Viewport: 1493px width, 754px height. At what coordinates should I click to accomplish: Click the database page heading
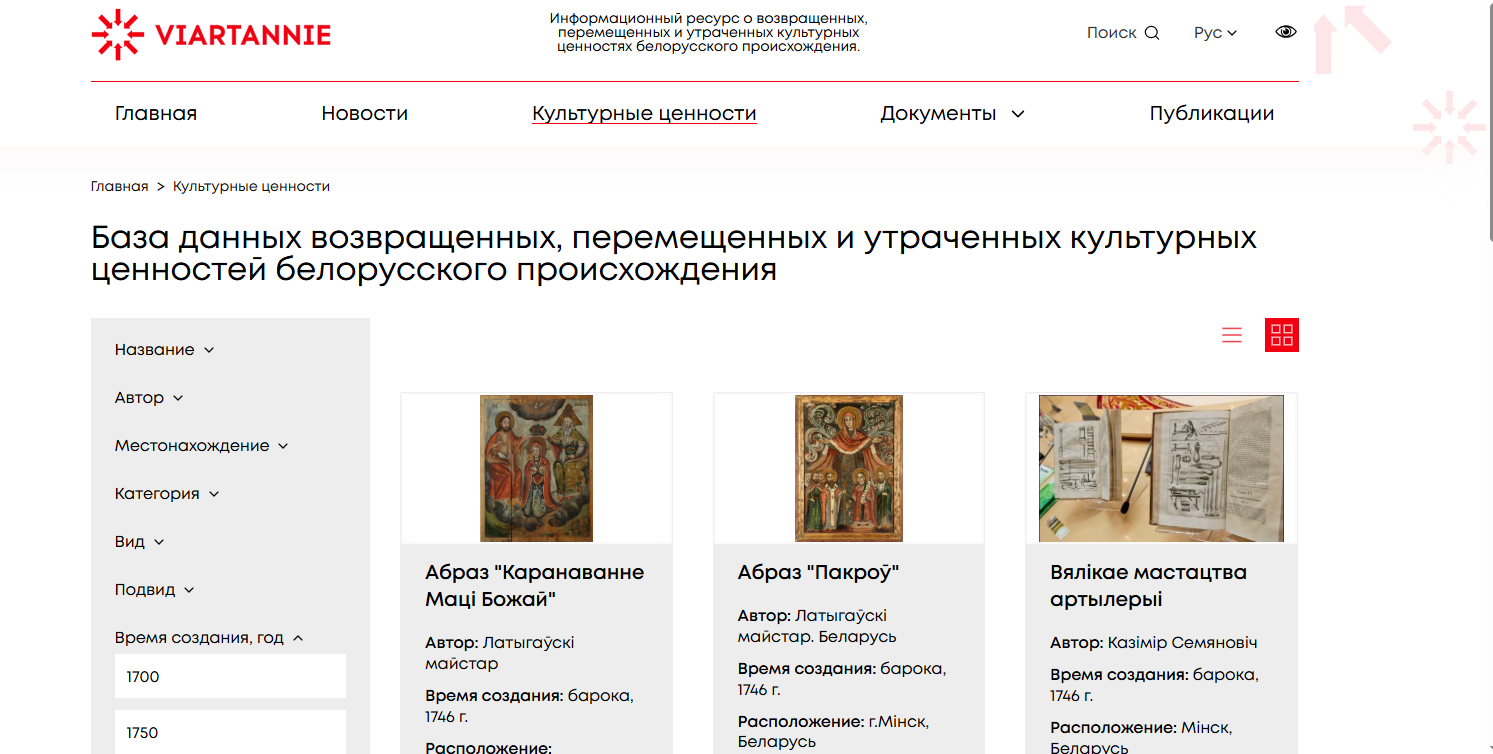point(674,253)
